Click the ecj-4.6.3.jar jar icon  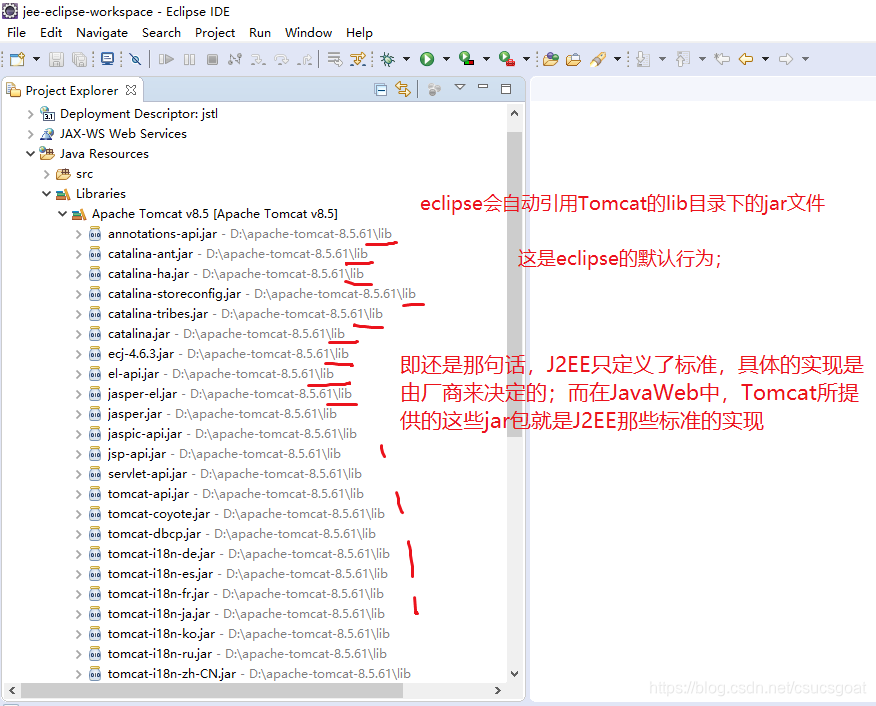click(96, 354)
